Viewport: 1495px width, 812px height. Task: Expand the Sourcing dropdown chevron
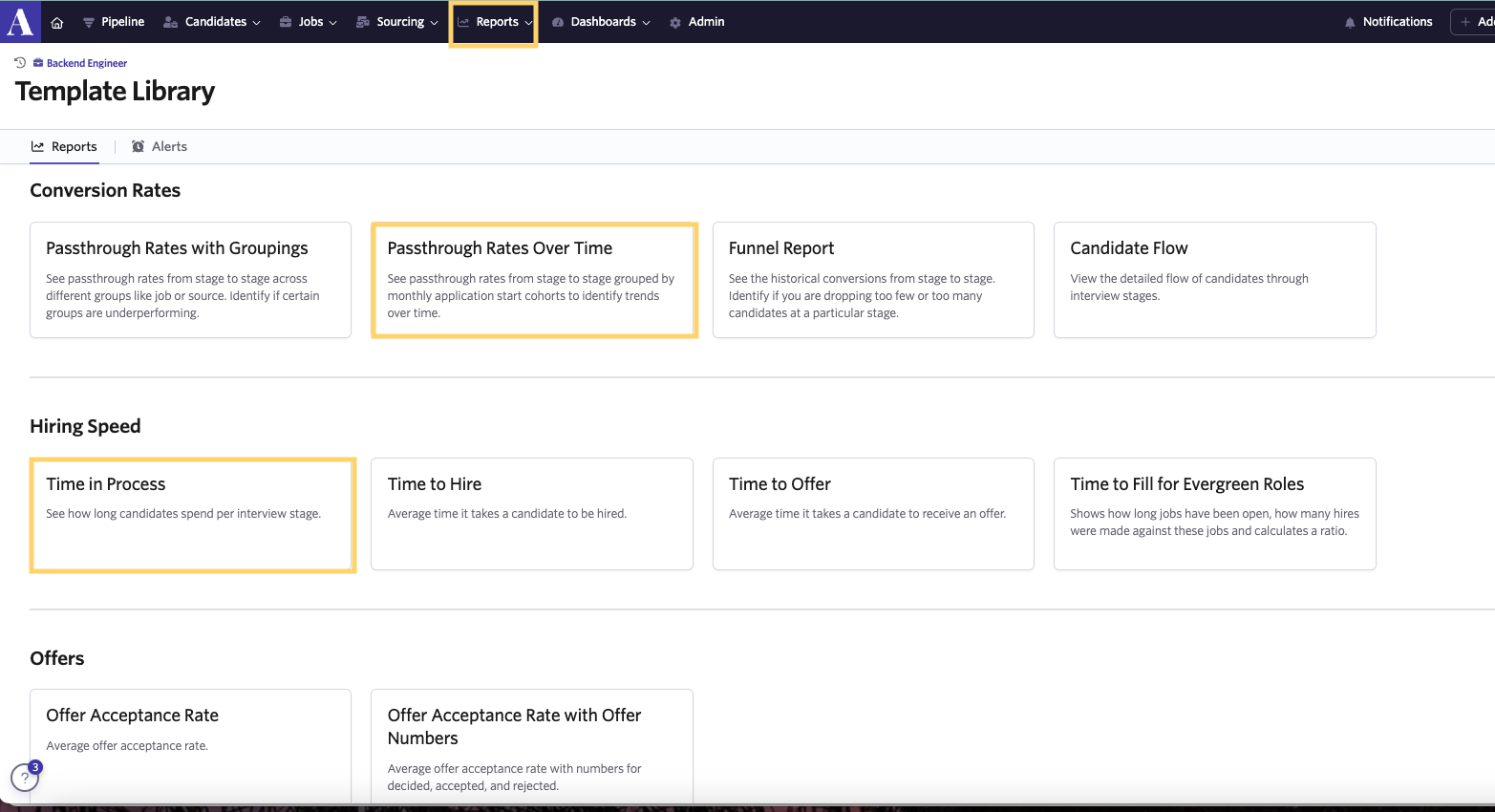434,23
